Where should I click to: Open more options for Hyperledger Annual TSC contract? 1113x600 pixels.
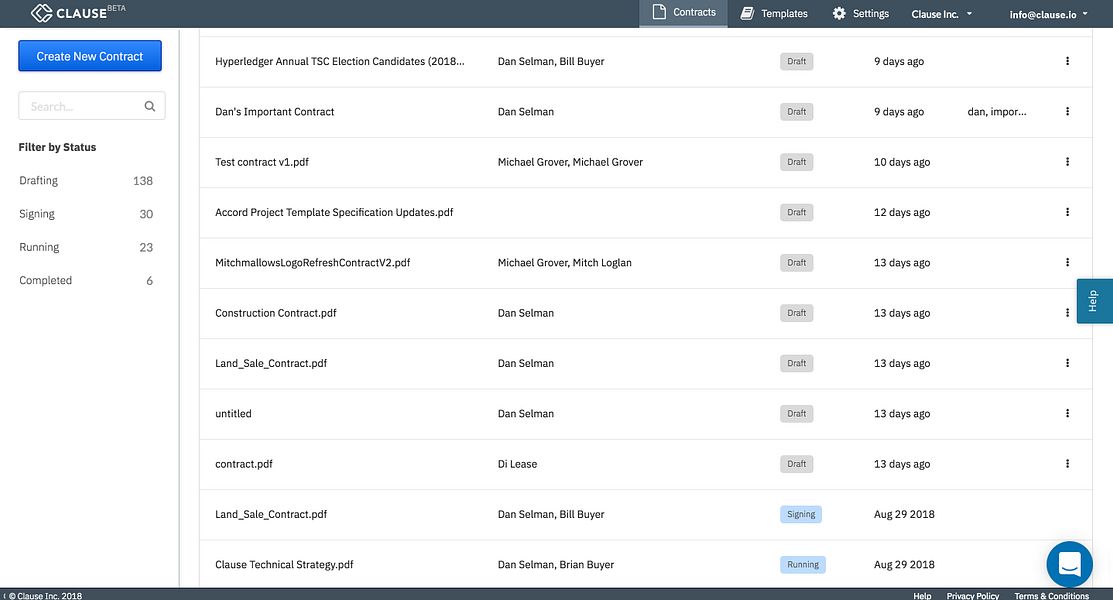coord(1067,61)
